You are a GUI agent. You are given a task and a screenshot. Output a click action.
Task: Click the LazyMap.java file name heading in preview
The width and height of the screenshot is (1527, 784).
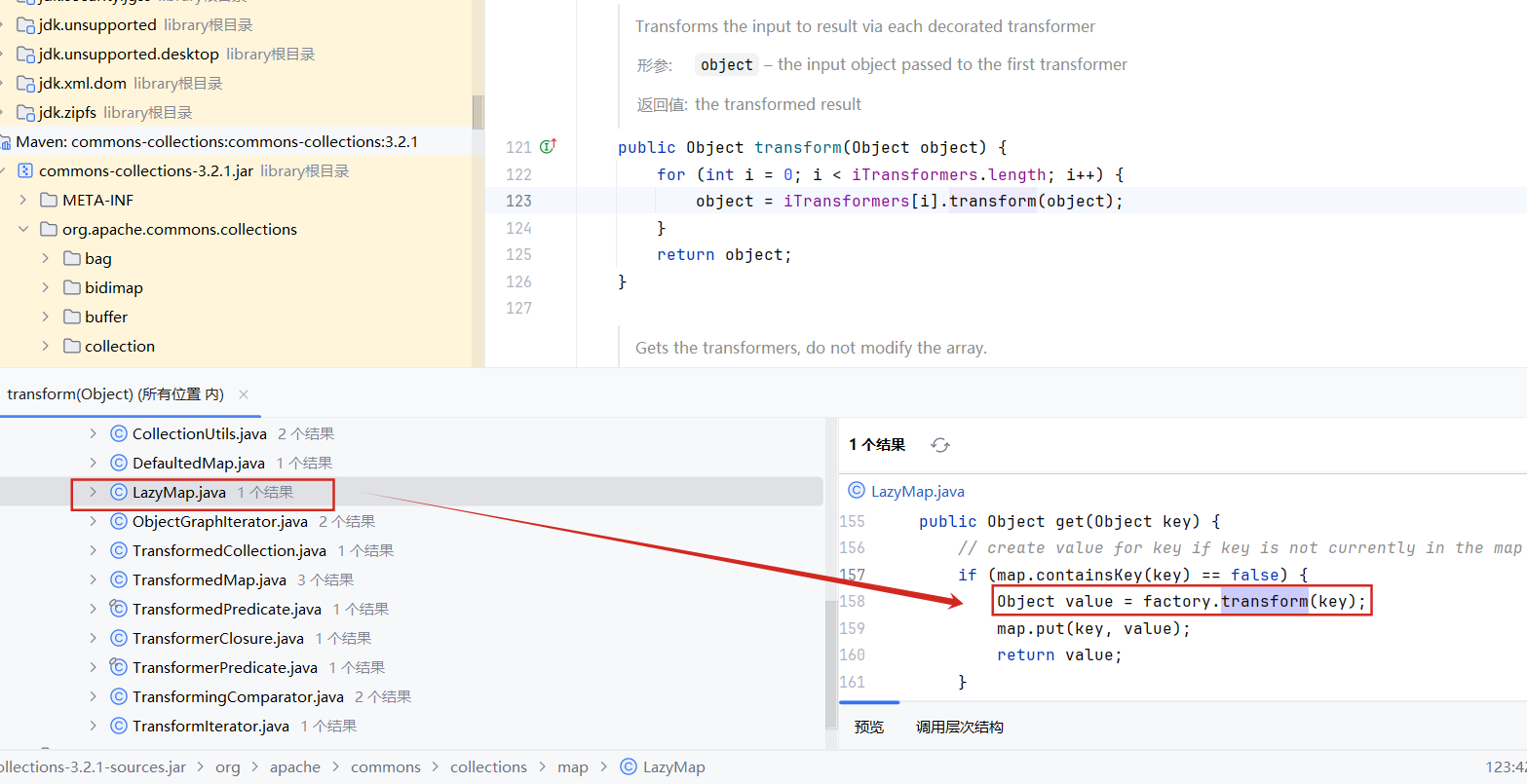pyautogui.click(x=918, y=491)
